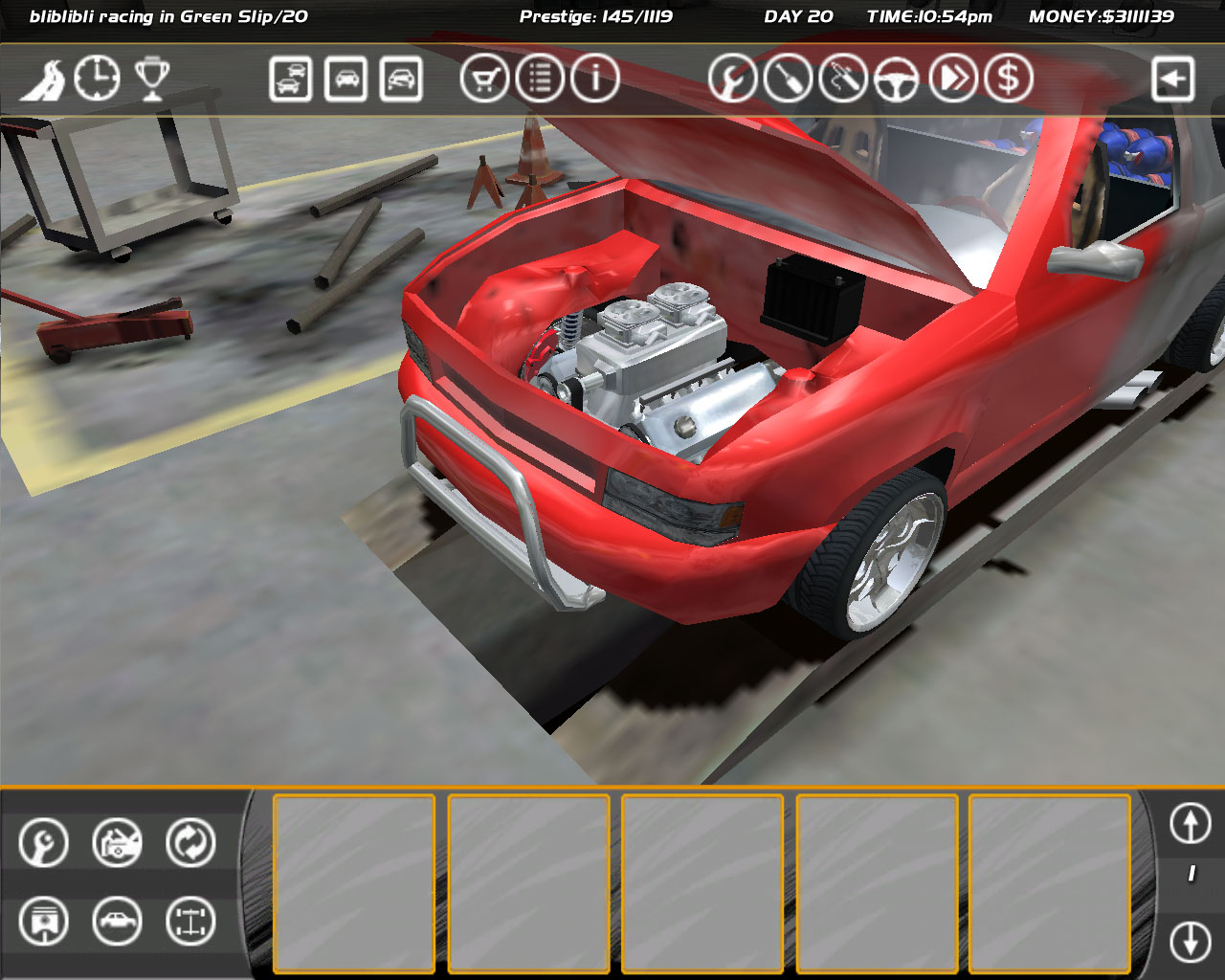
Task: Open the shopping cart parts catalog
Action: (x=483, y=78)
